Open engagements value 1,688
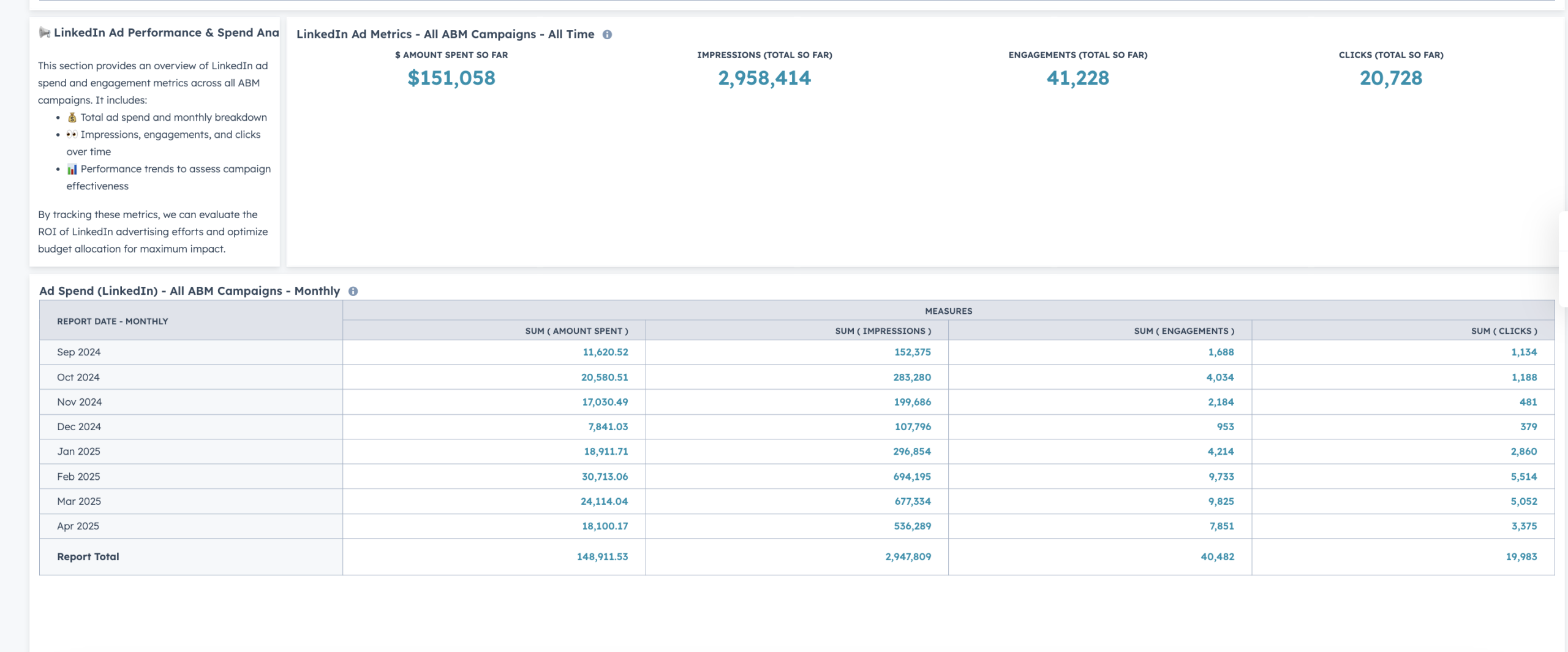This screenshot has height=652, width=1568. 1221,352
